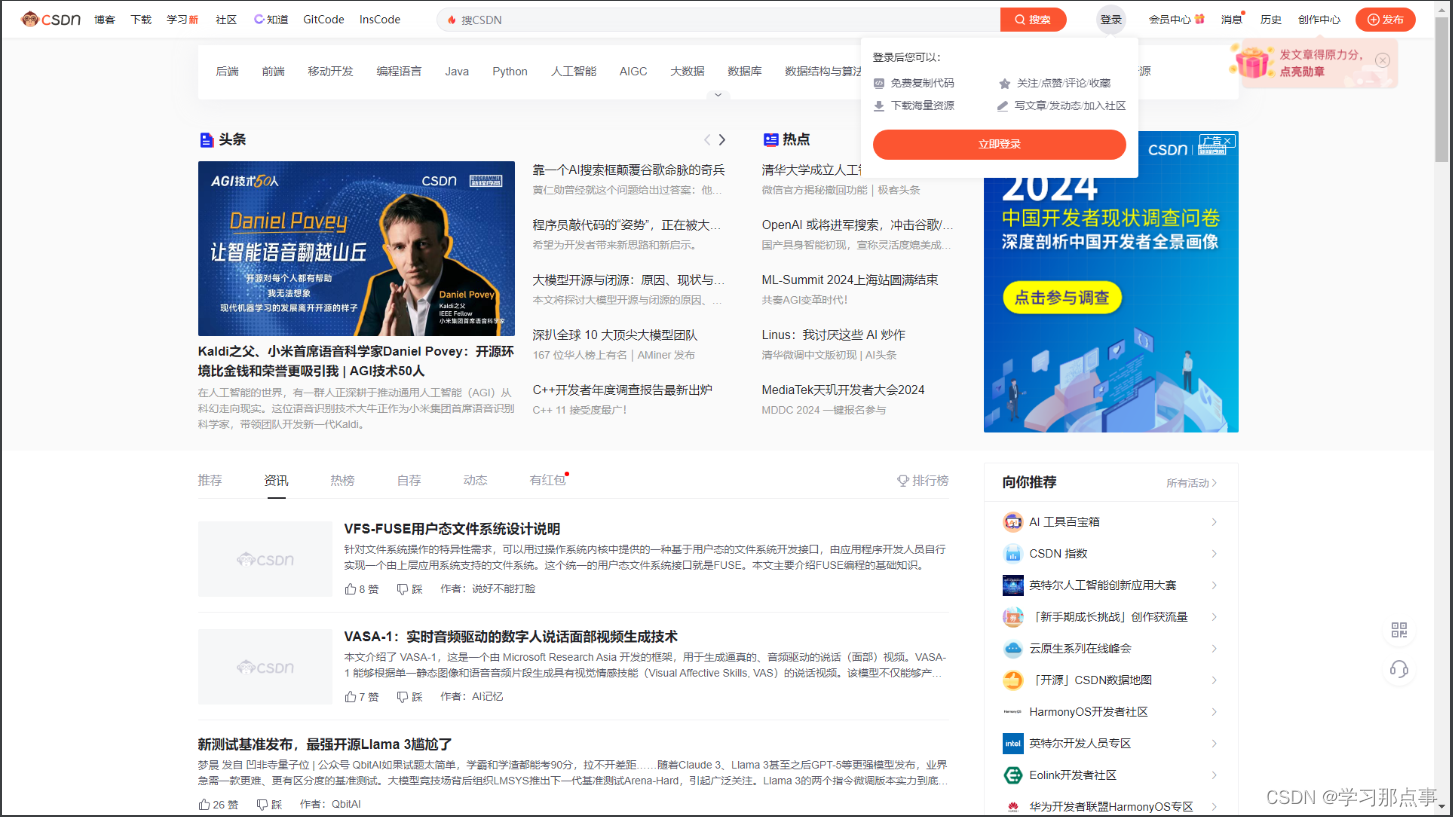This screenshot has width=1453, height=817.
Task: Click the 知道 icon in the top nav
Action: point(259,19)
